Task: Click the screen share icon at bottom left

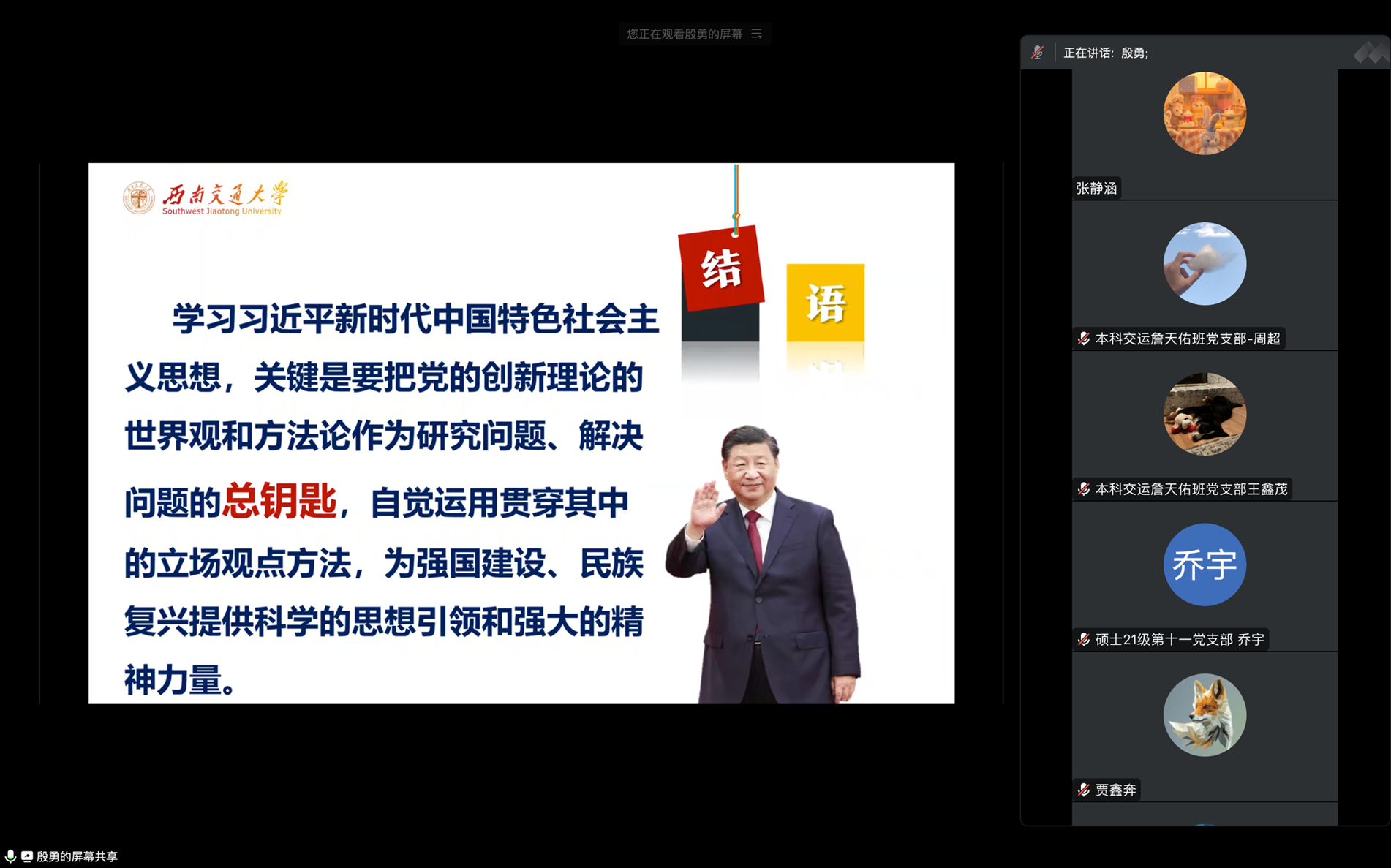Action: (x=27, y=856)
